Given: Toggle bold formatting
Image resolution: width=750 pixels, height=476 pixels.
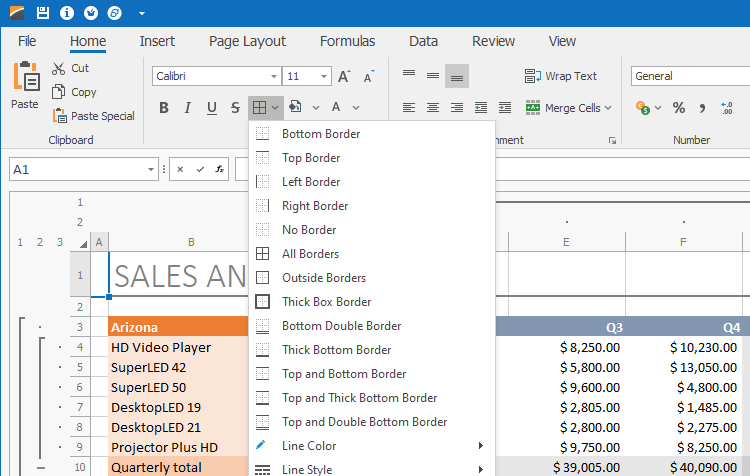Looking at the screenshot, I should 164,108.
